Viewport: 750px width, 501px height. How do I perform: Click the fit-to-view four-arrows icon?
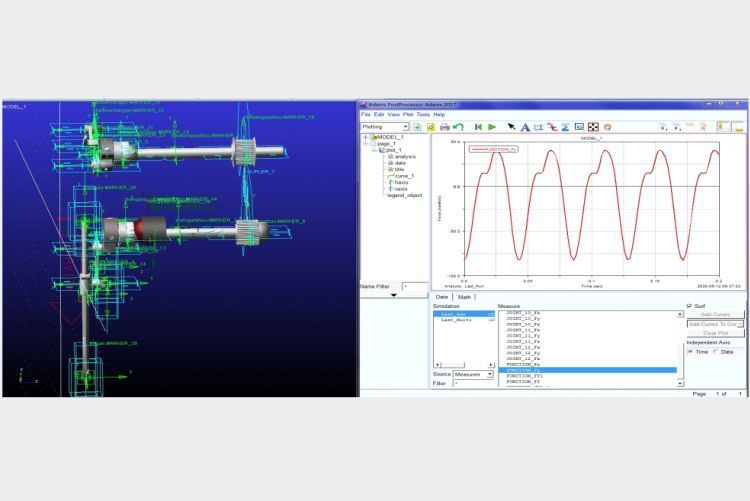tap(593, 127)
